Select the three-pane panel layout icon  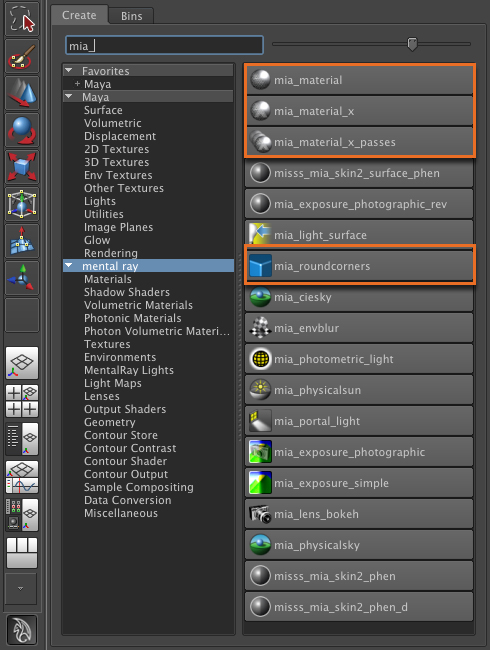coord(22,553)
